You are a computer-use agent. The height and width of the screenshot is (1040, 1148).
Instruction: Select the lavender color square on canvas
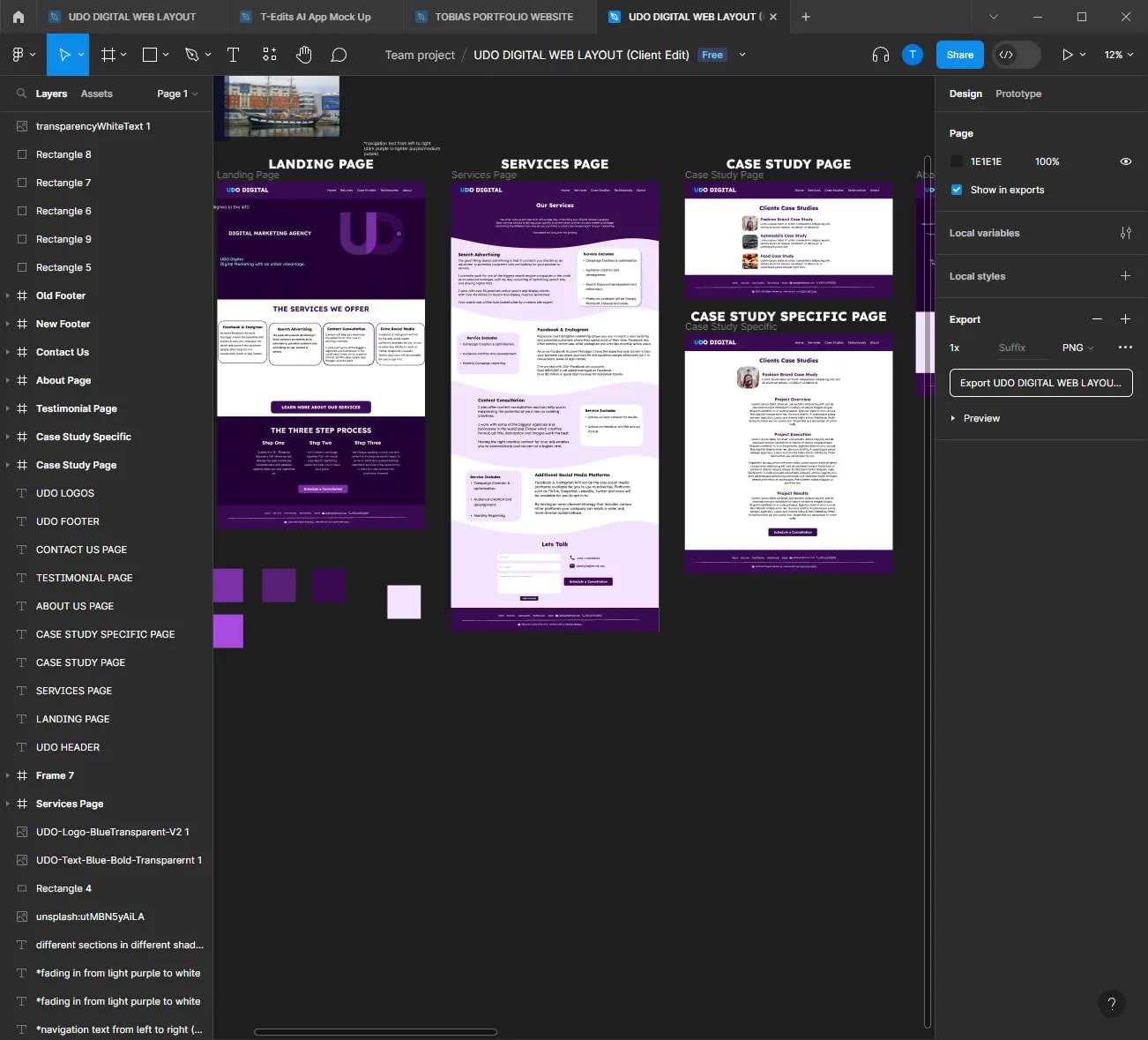[404, 602]
